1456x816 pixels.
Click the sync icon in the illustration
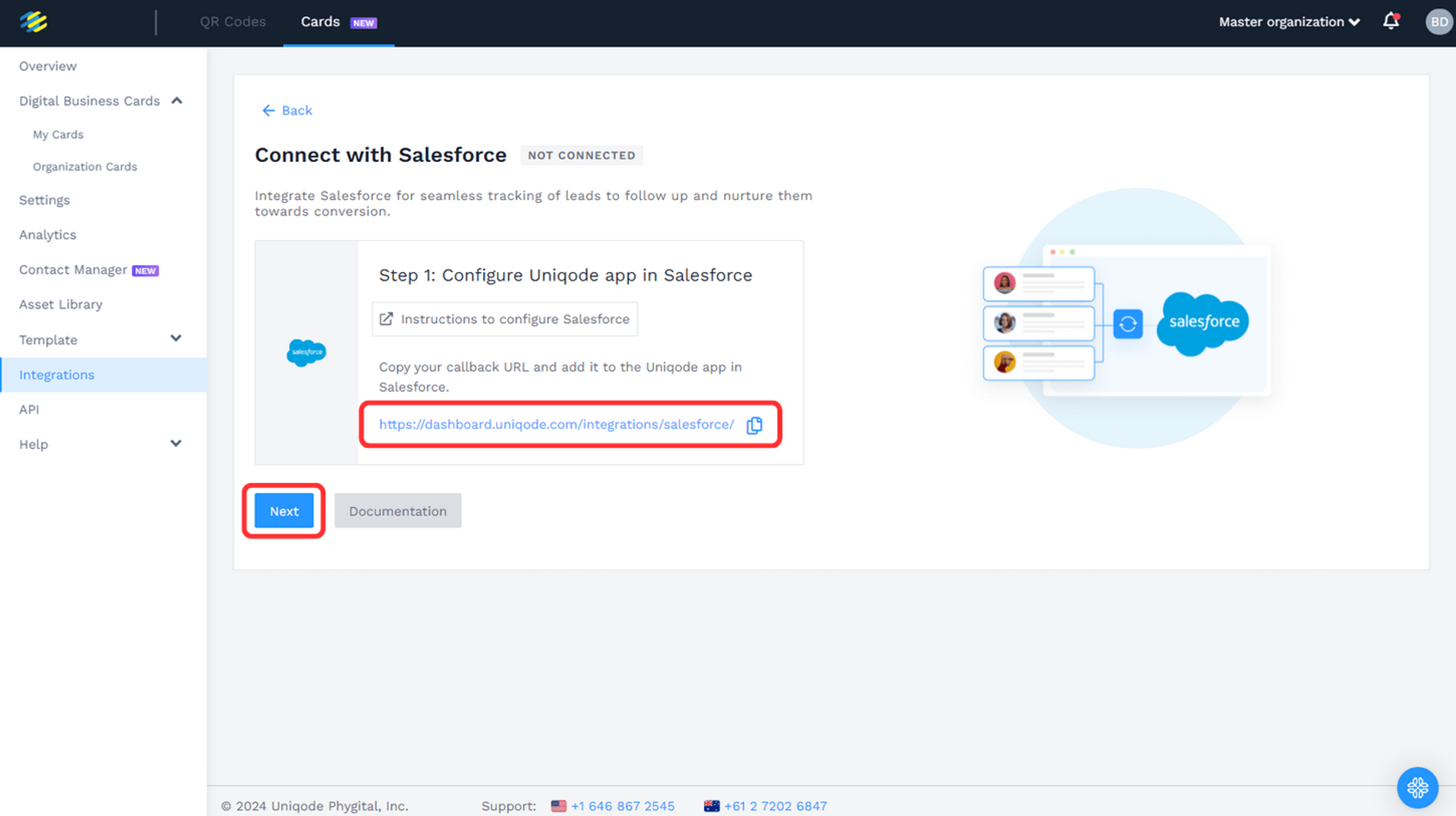tap(1128, 324)
